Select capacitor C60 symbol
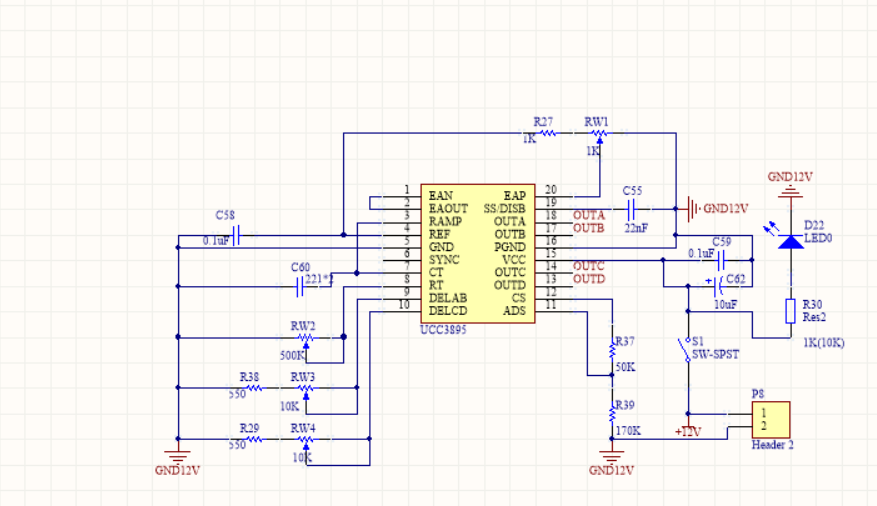 tap(299, 286)
